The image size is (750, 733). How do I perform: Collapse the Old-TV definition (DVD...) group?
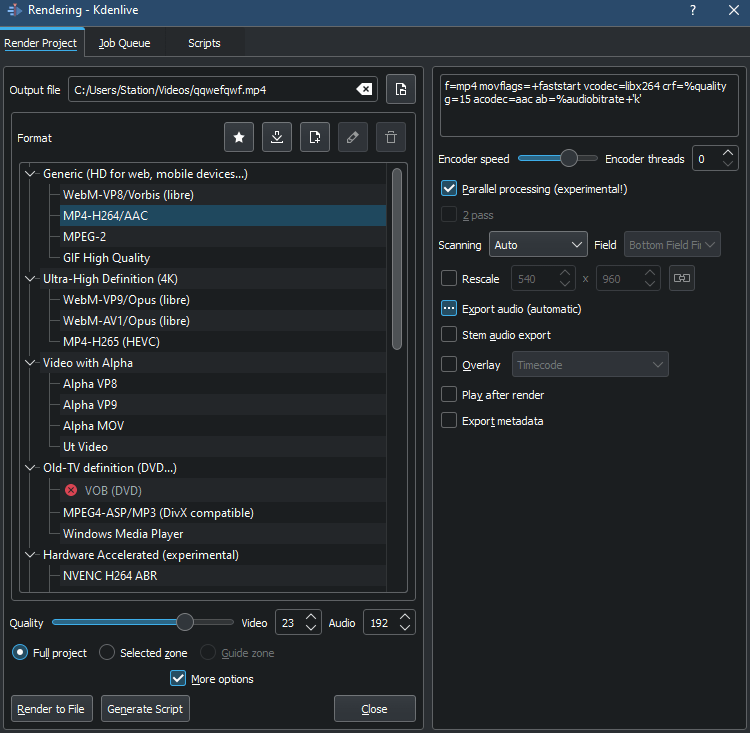coord(31,467)
